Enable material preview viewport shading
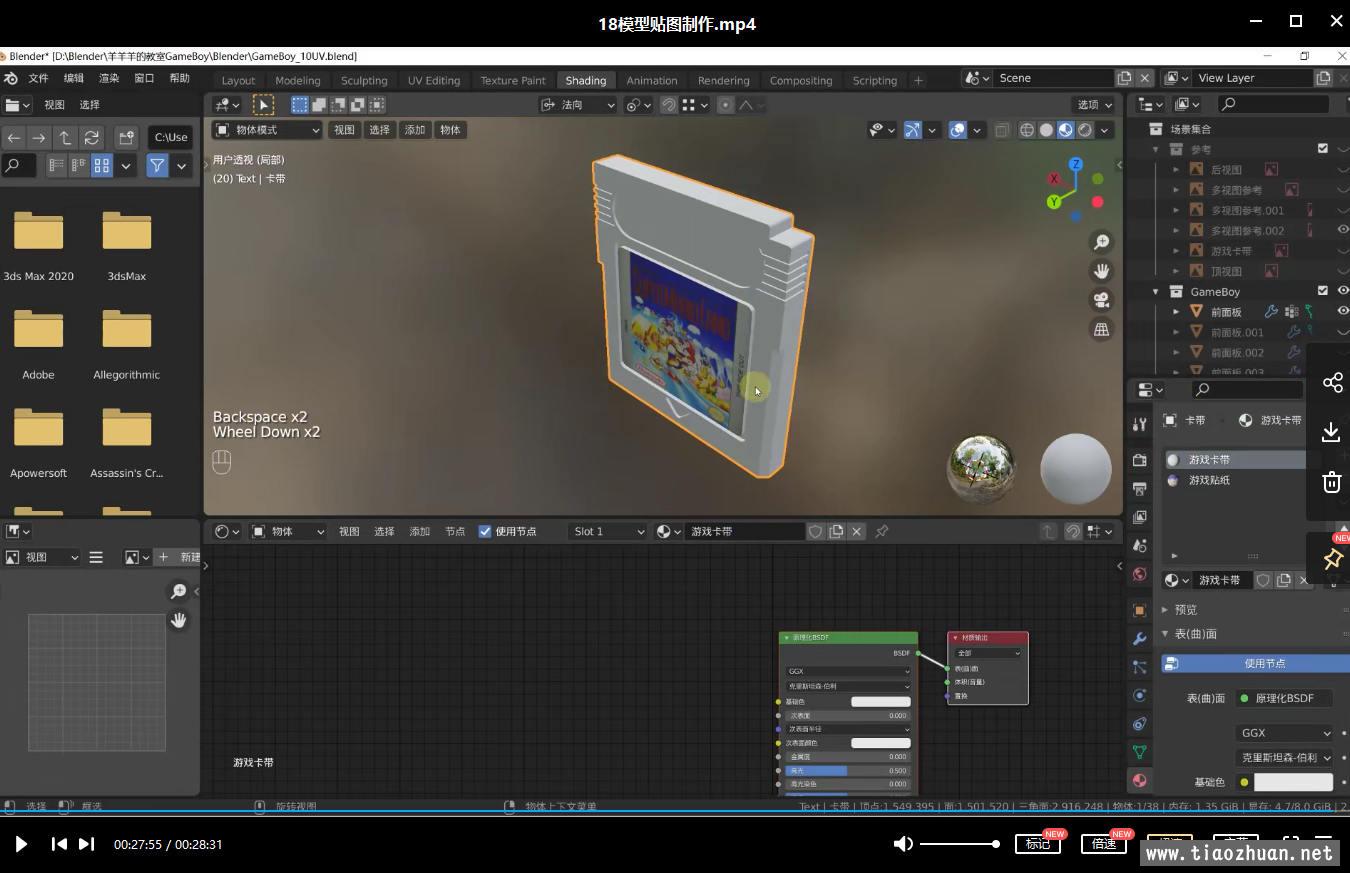Screen dimensions: 1350x873 1065,130
